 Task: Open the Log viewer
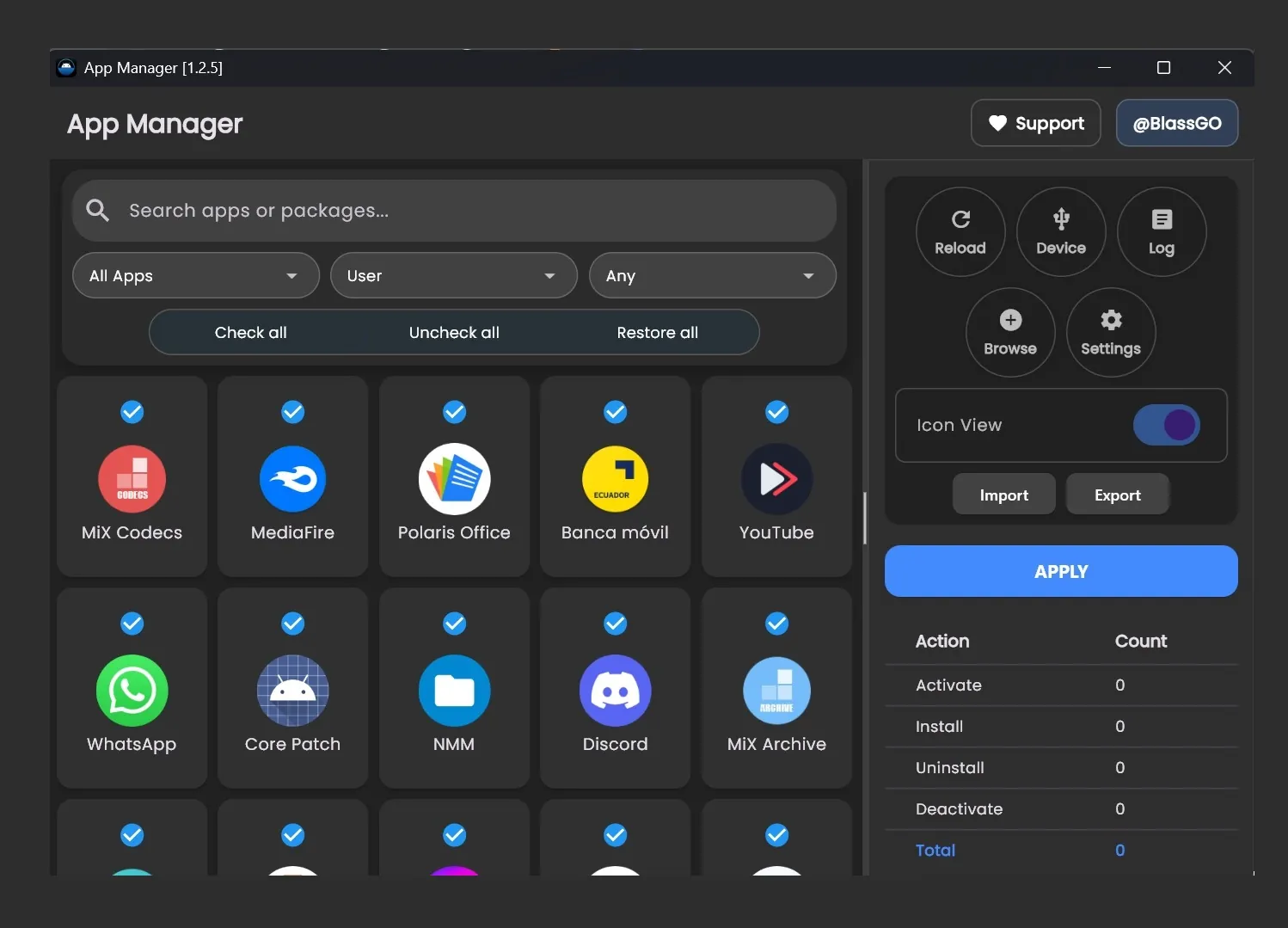(1162, 230)
